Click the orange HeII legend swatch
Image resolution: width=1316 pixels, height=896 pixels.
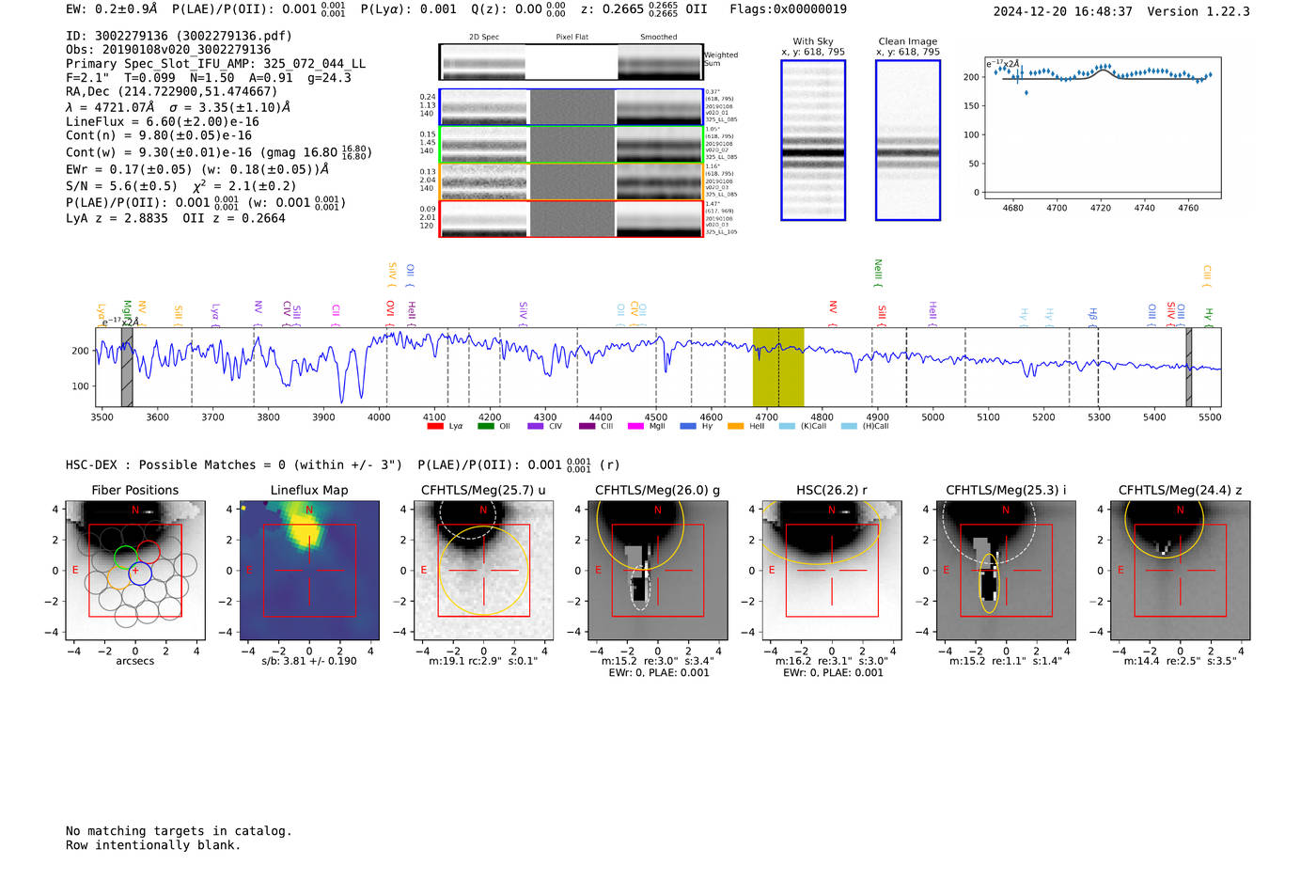pyautogui.click(x=735, y=426)
